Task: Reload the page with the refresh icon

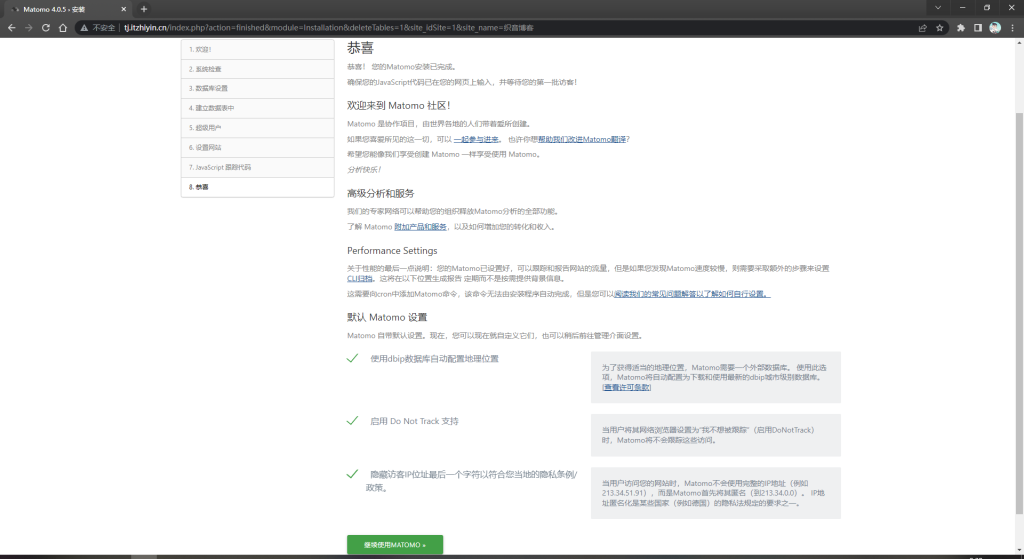Action: (46, 27)
